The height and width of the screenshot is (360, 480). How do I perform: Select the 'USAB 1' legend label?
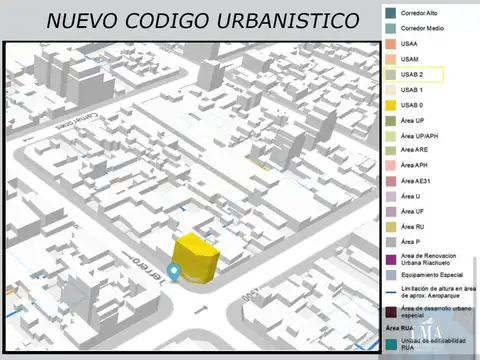point(412,90)
